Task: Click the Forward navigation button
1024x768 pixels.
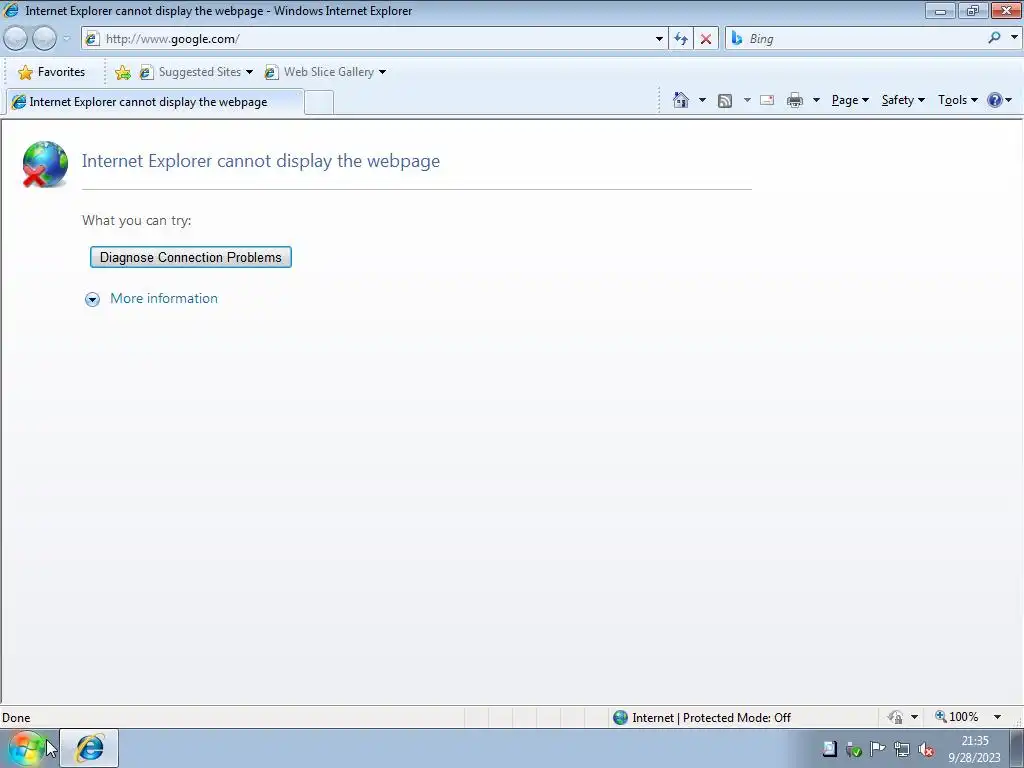Action: (x=44, y=39)
